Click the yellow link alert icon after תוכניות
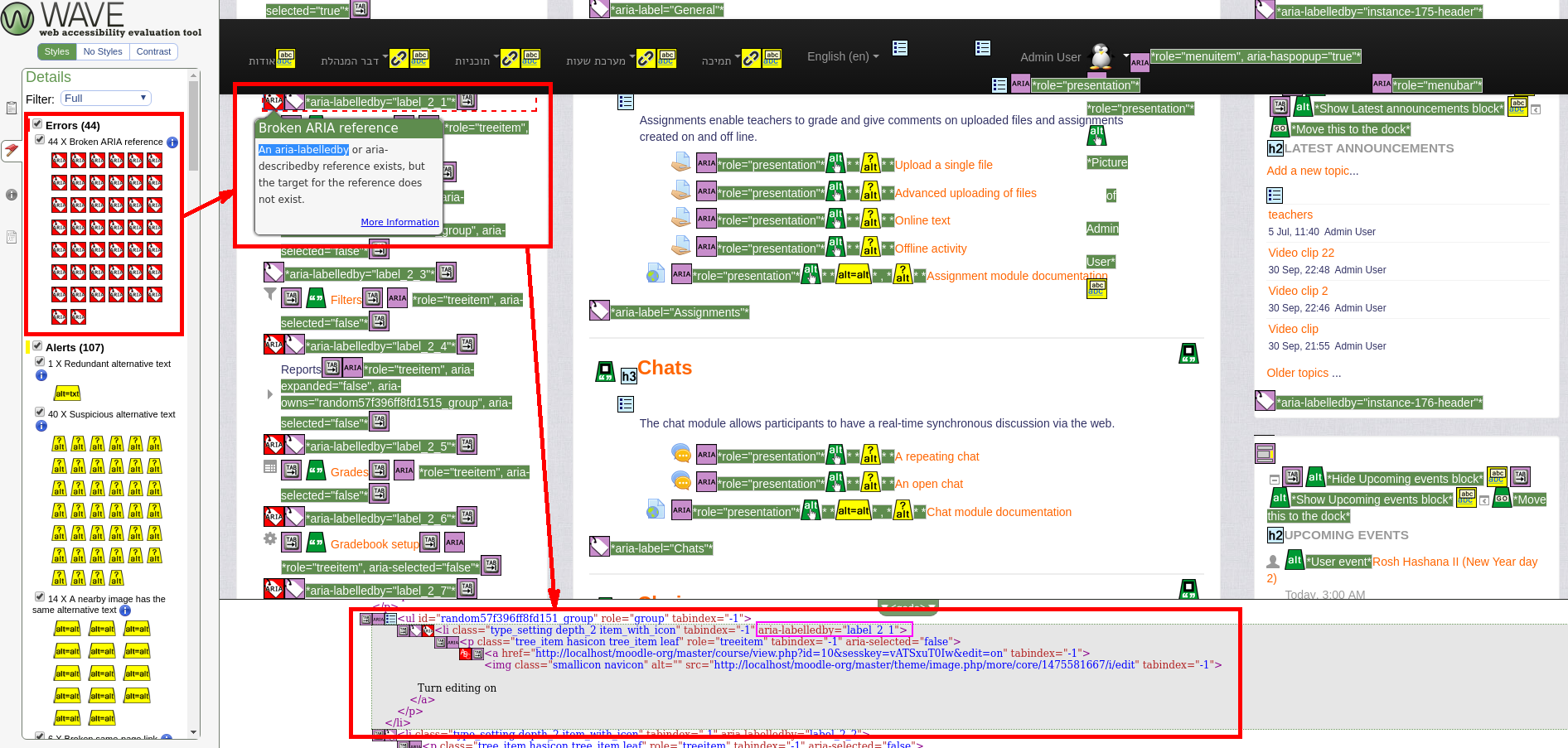Viewport: 1568px width, 748px height. click(510, 58)
